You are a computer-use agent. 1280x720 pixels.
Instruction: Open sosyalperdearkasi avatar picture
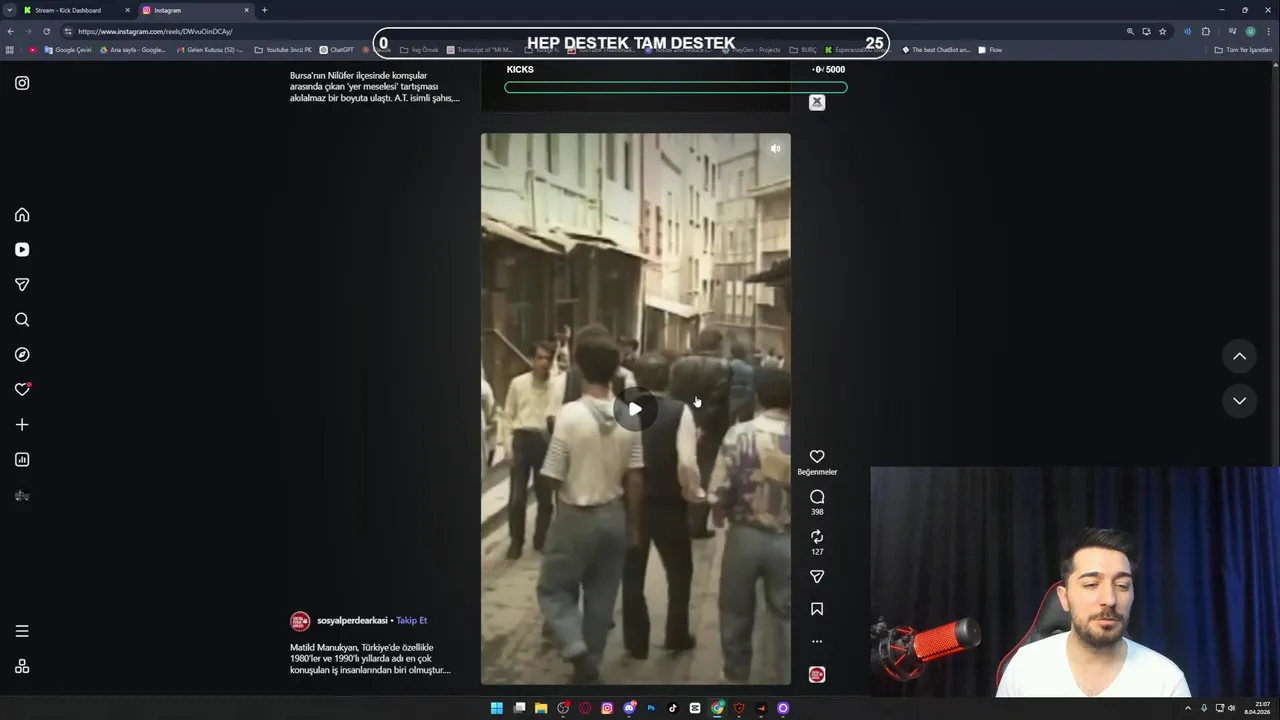coord(300,622)
